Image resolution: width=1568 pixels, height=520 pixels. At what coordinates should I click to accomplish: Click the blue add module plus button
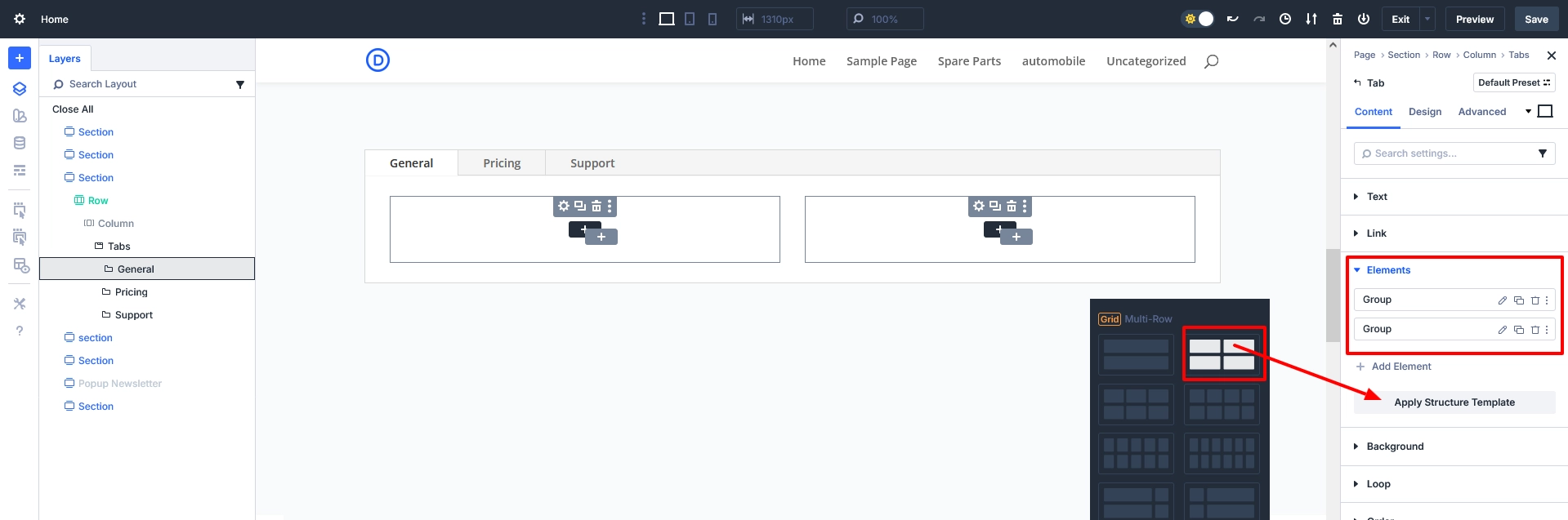pos(20,58)
